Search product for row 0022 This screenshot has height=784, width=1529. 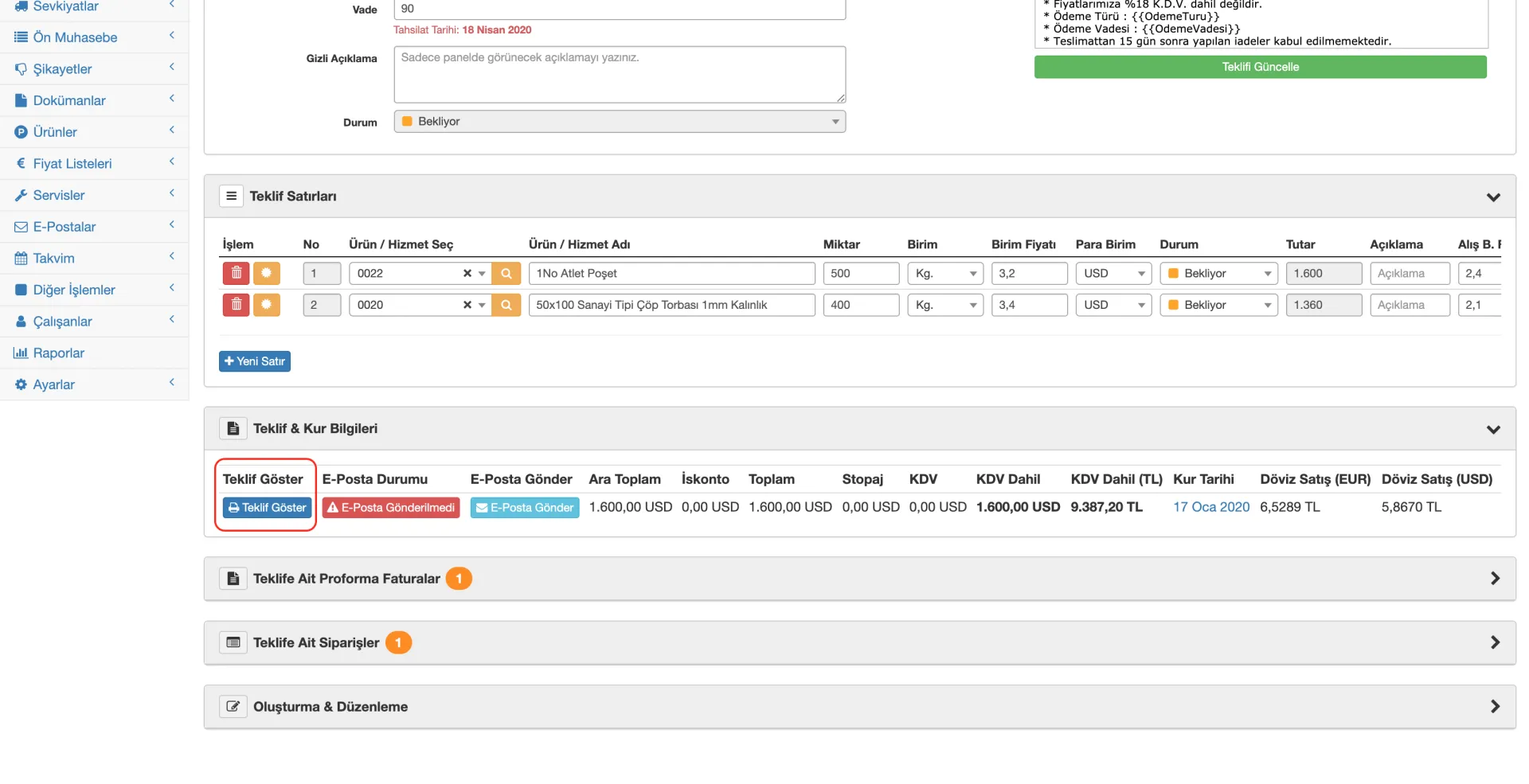point(506,273)
